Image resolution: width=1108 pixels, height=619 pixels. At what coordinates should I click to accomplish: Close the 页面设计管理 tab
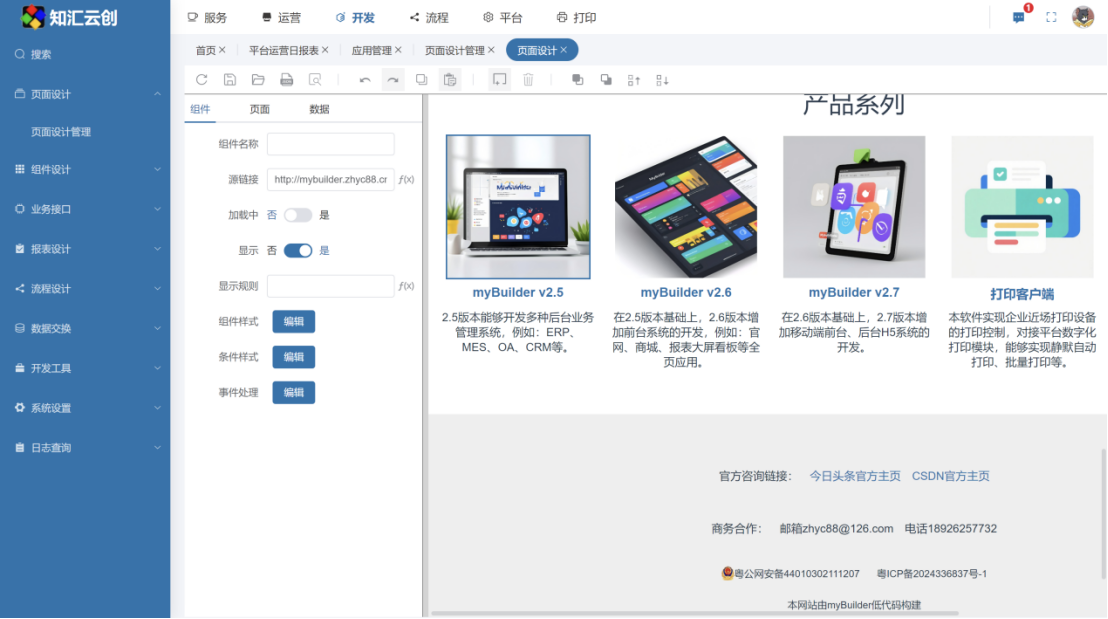coord(491,50)
